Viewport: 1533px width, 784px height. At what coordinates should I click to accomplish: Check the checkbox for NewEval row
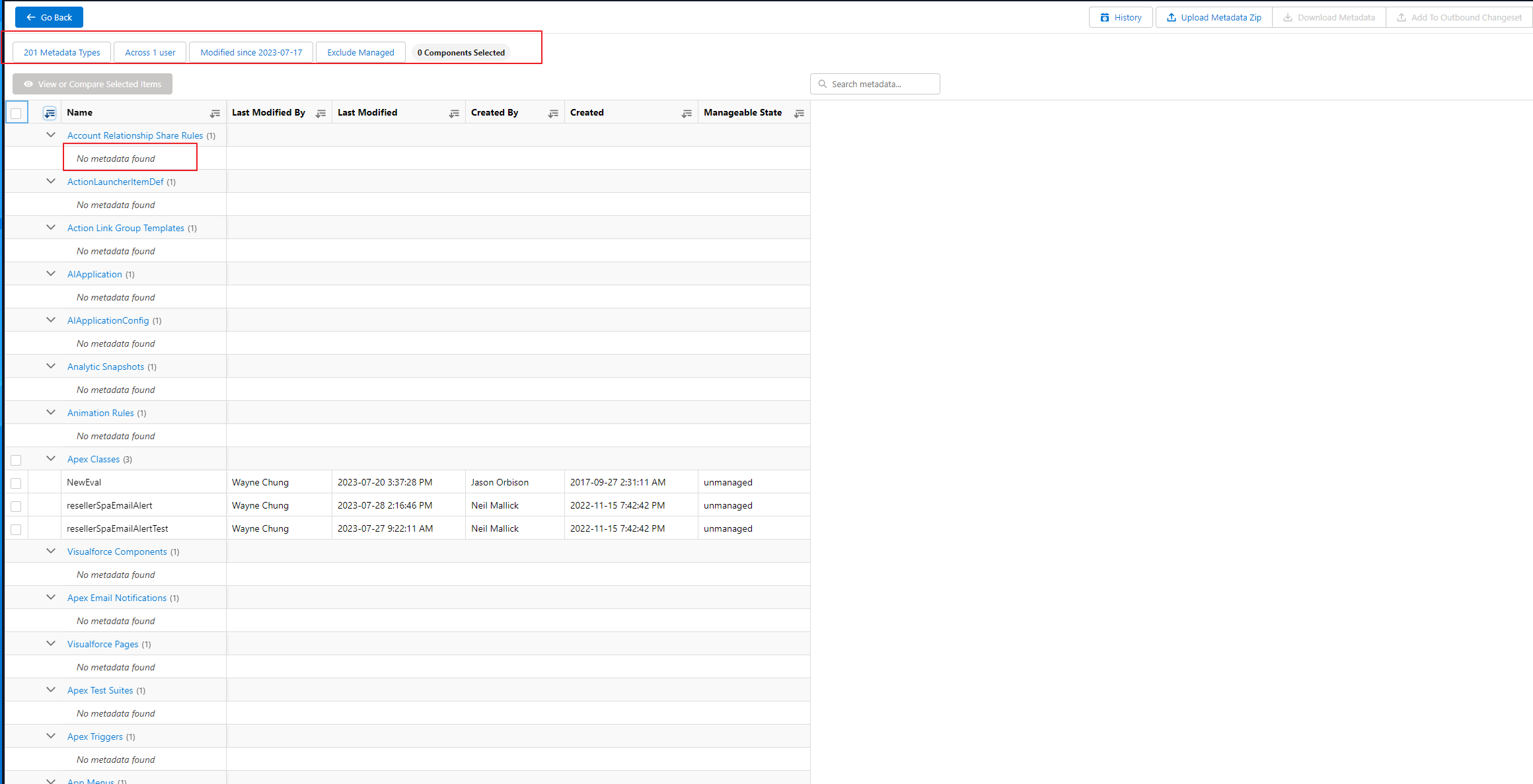(16, 482)
